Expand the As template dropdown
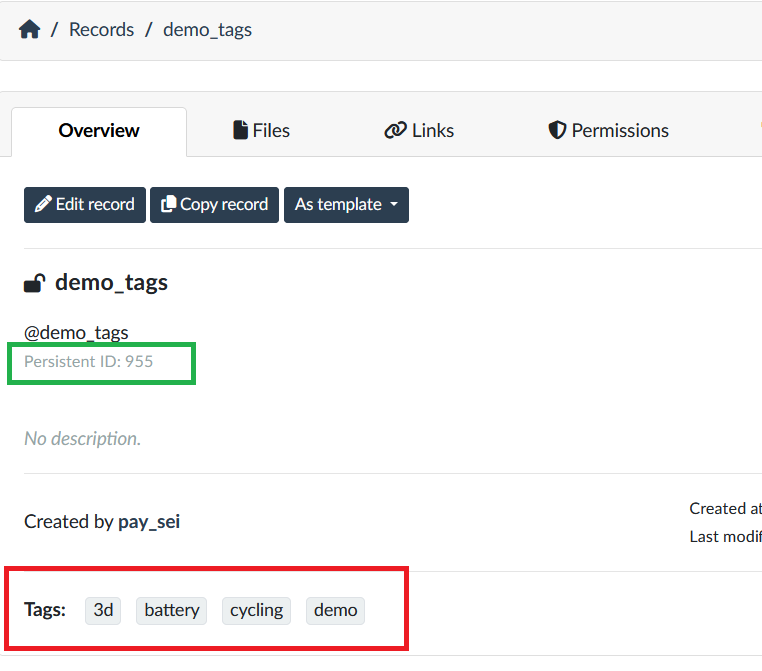 pos(346,205)
